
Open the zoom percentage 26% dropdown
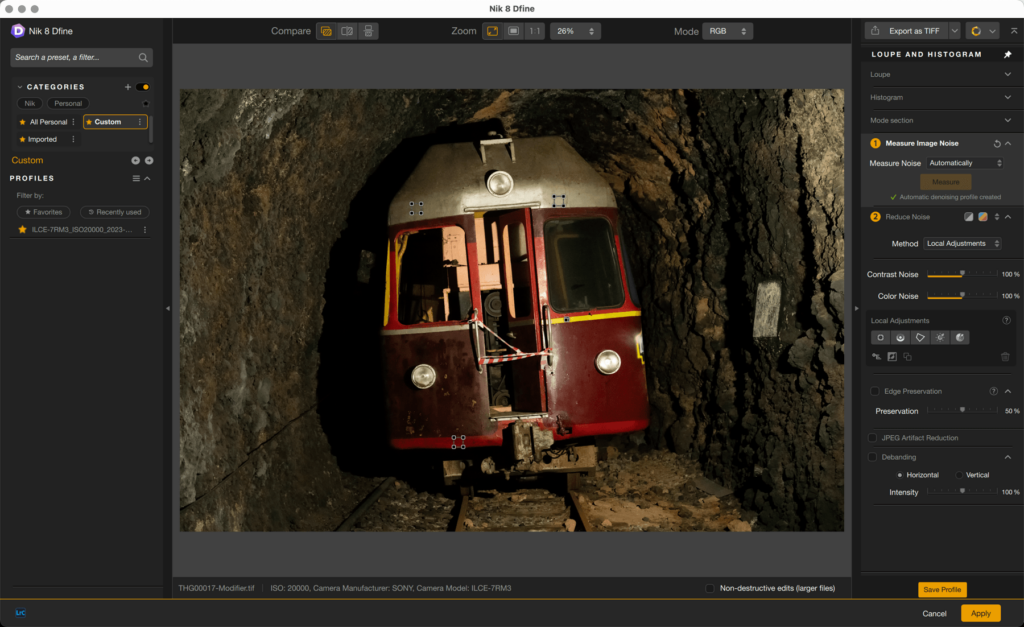tap(575, 31)
